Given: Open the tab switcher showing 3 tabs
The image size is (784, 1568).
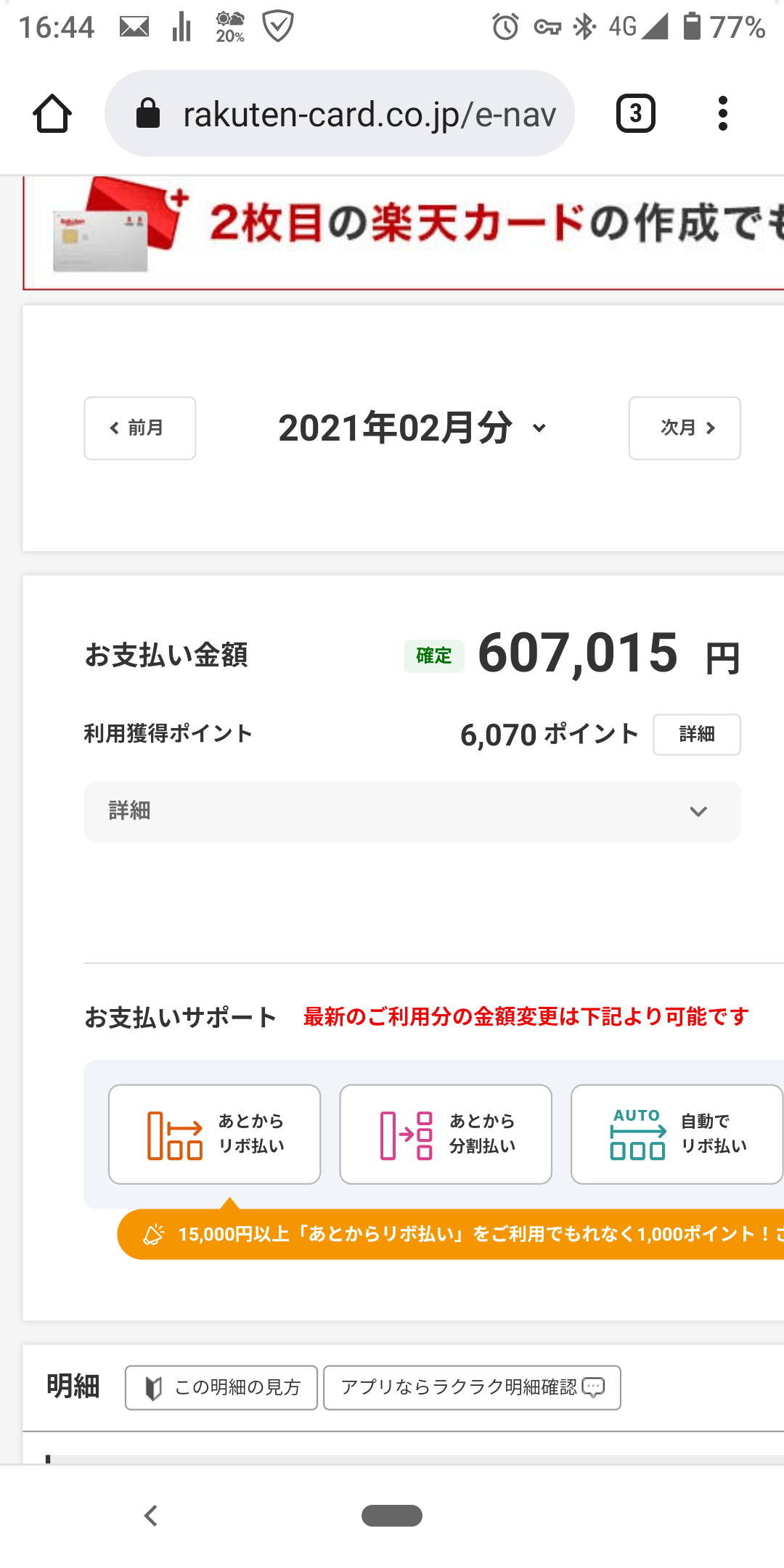Looking at the screenshot, I should 635,114.
